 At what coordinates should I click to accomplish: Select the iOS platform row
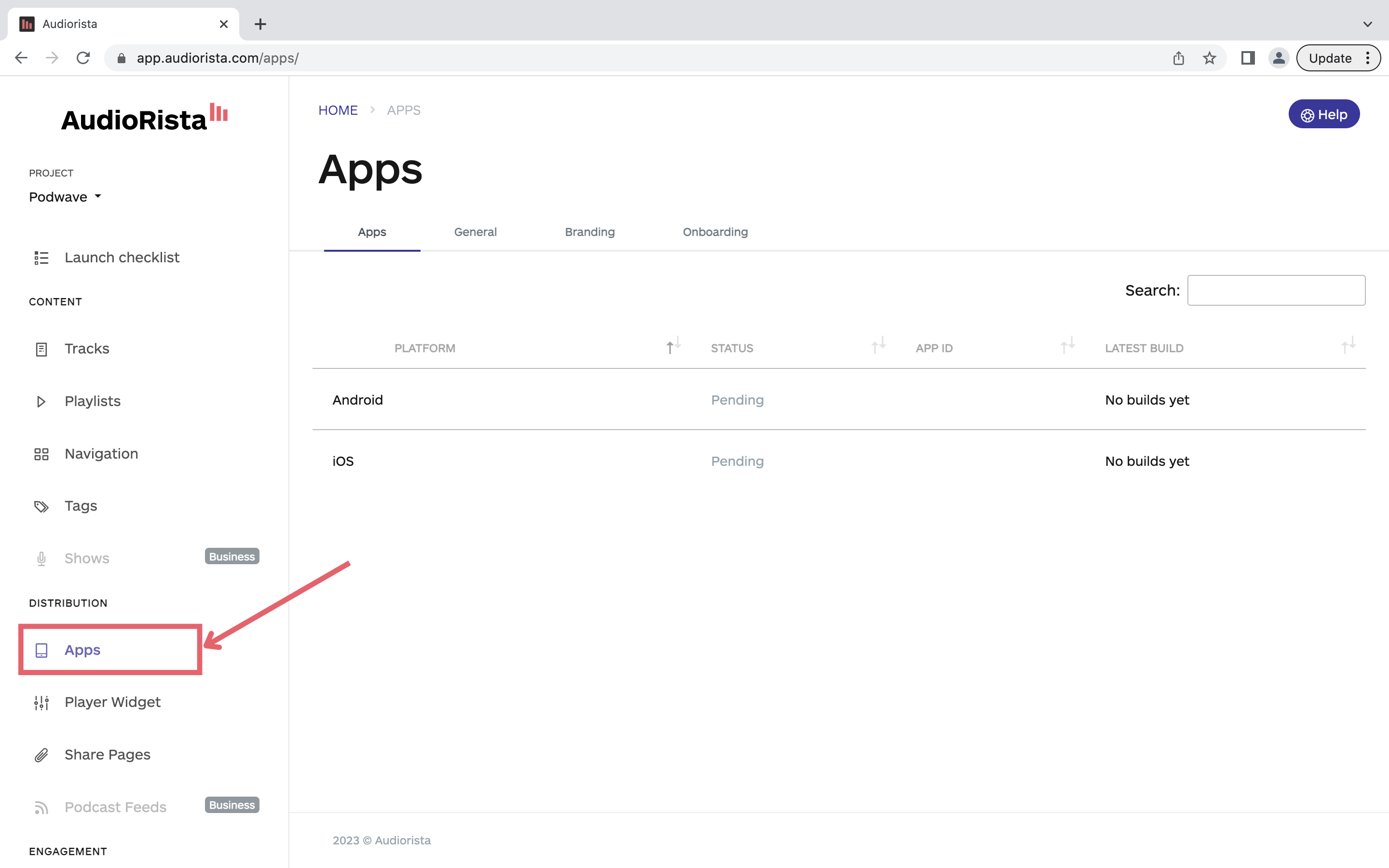(x=839, y=461)
